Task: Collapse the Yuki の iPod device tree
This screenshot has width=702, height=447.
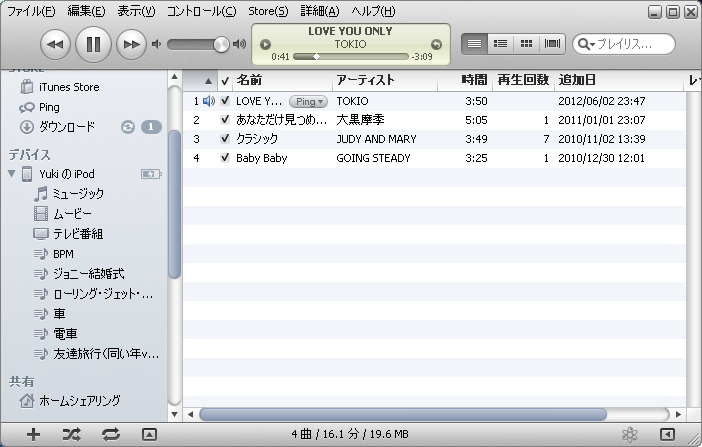Action: (11, 174)
